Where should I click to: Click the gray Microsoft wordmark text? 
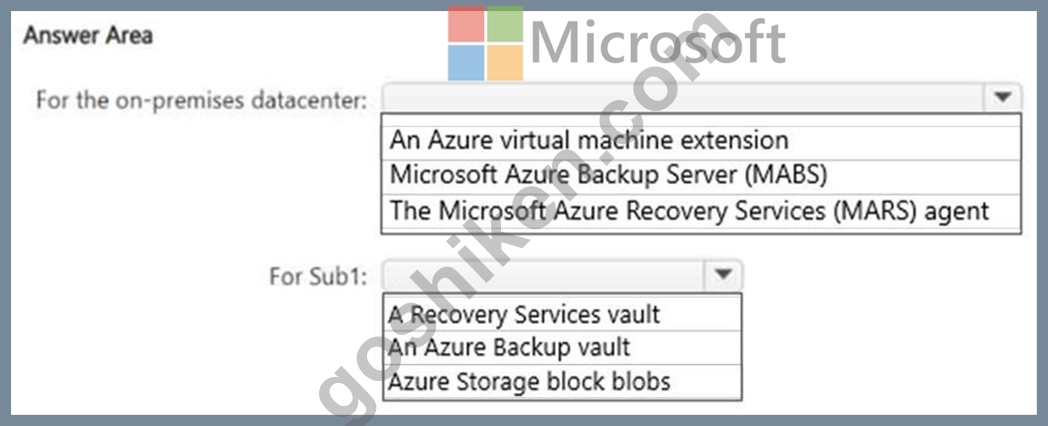pos(658,43)
